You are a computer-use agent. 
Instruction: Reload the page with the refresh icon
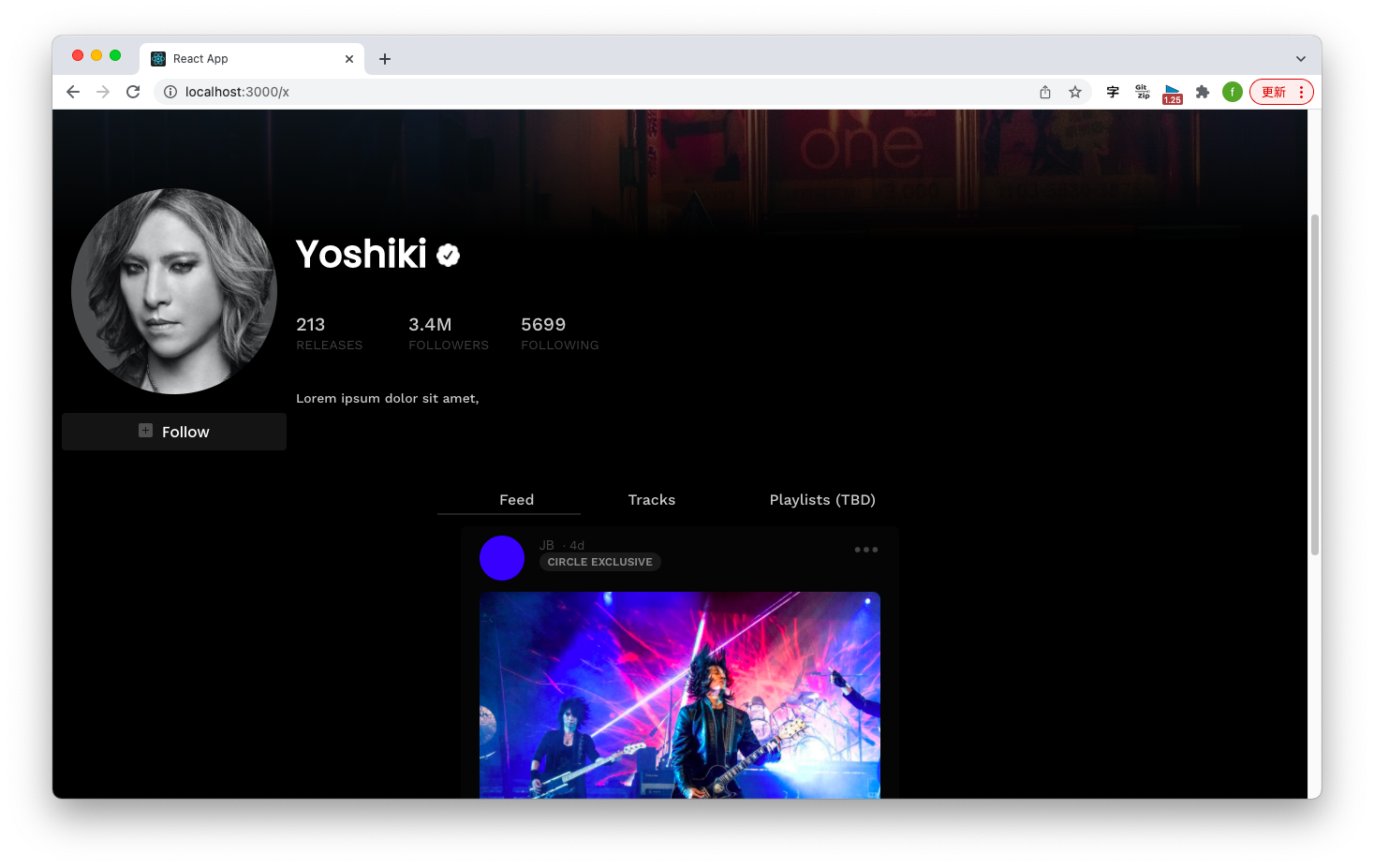(x=133, y=92)
